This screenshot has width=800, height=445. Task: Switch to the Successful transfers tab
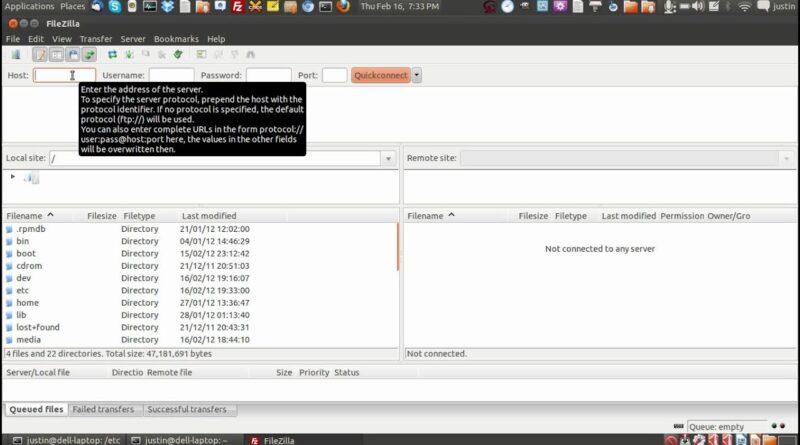(187, 409)
